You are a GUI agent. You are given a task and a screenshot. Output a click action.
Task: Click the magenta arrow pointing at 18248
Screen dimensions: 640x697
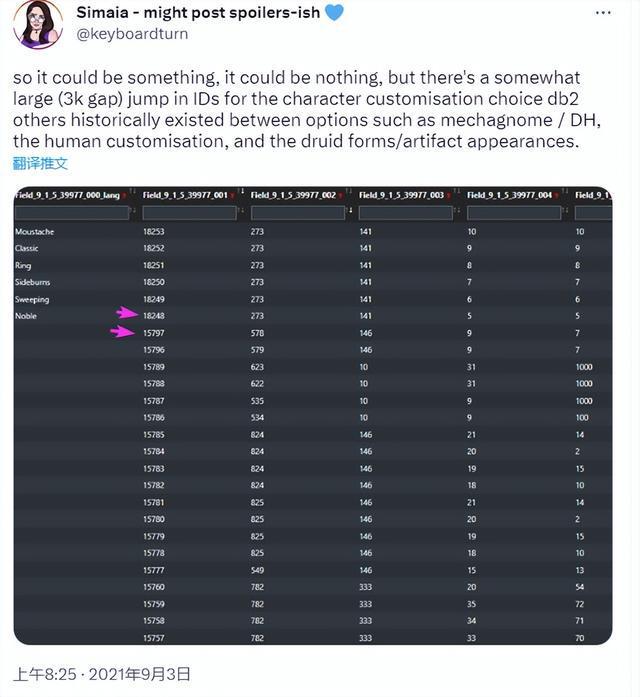coord(128,313)
